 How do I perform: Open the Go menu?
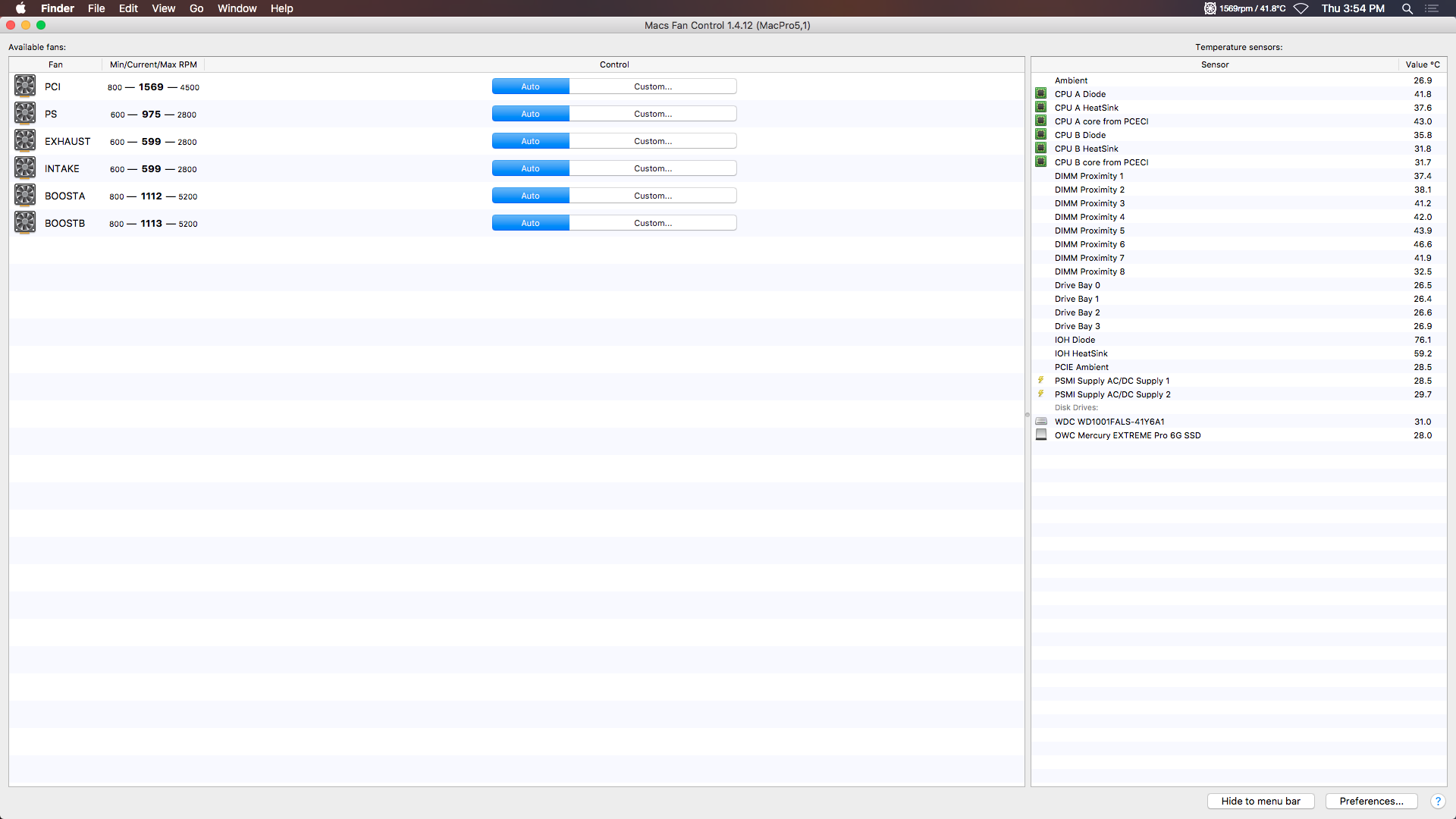pos(196,8)
